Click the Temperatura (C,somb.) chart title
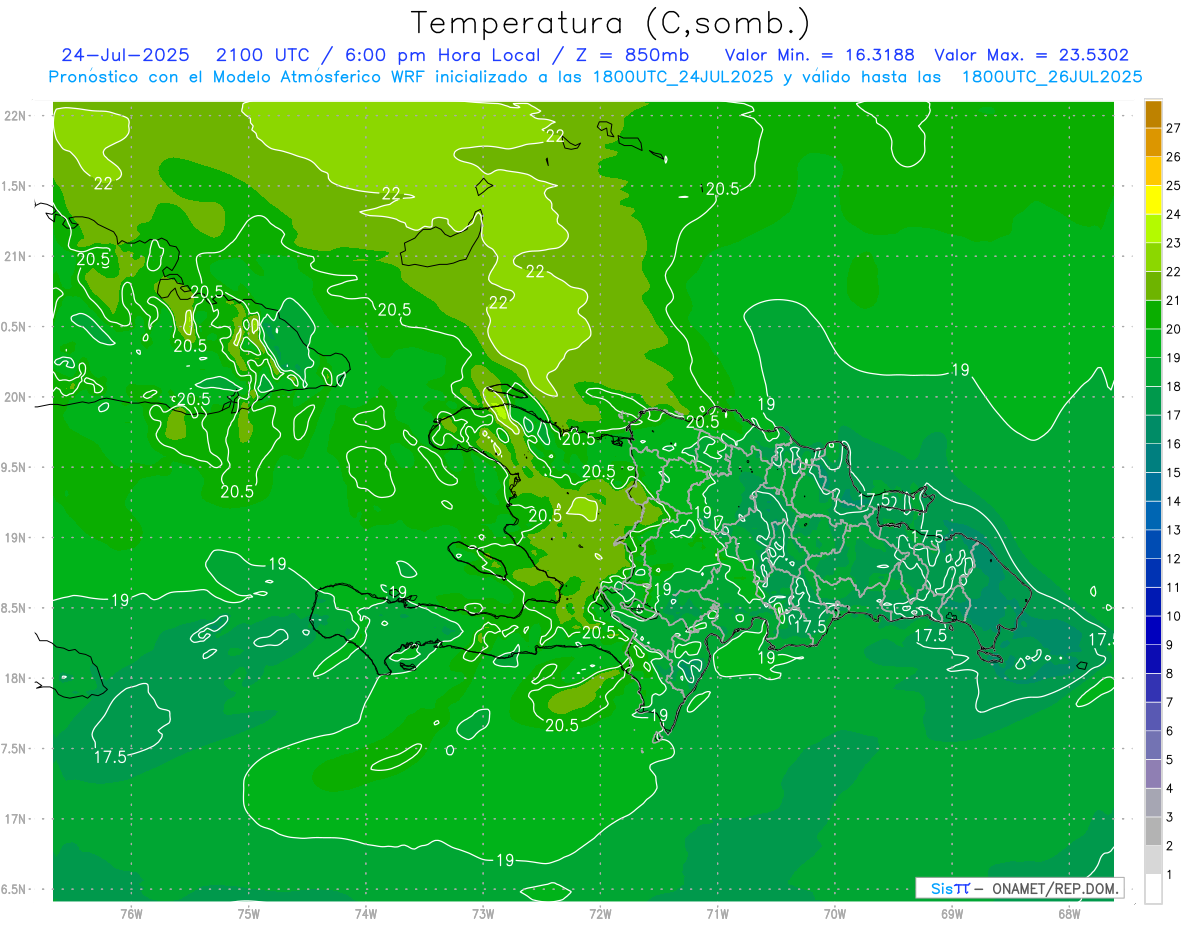Viewport: 1200px width, 927px height. (610, 23)
